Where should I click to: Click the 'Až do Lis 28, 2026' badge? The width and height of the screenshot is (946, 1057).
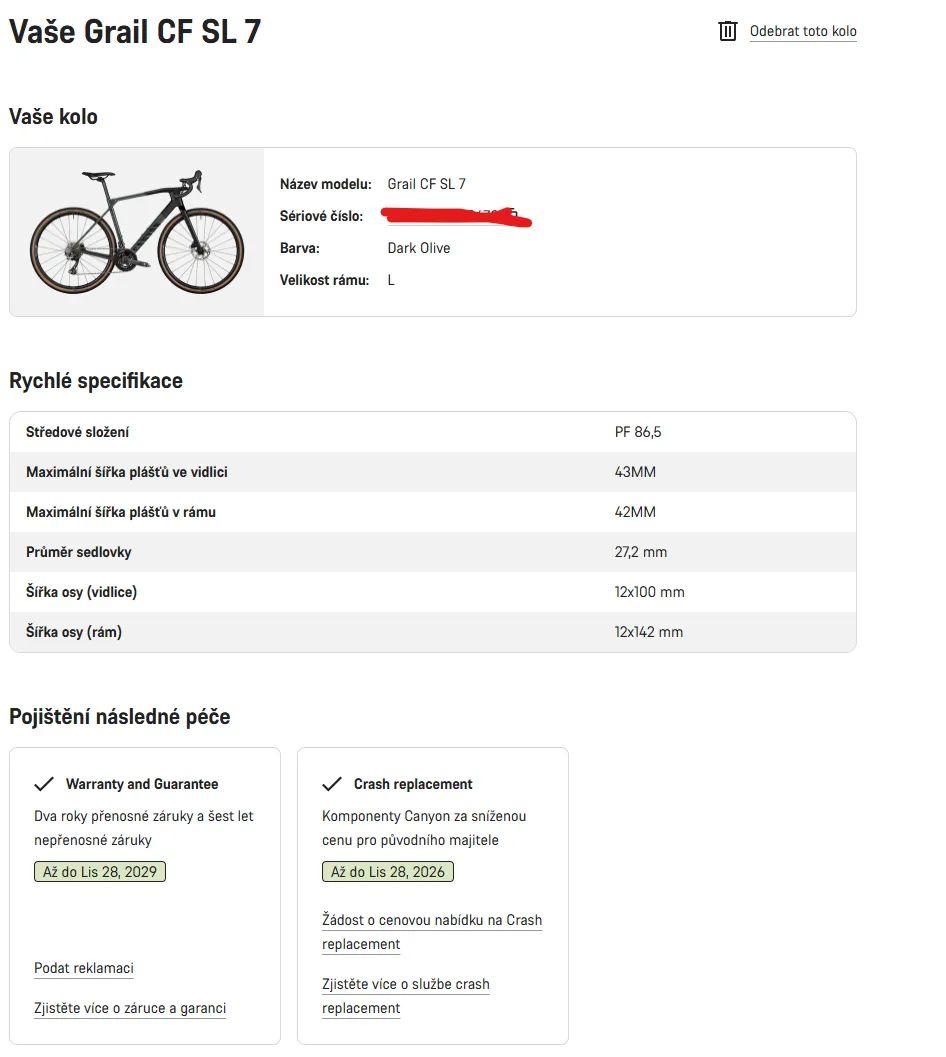[388, 872]
